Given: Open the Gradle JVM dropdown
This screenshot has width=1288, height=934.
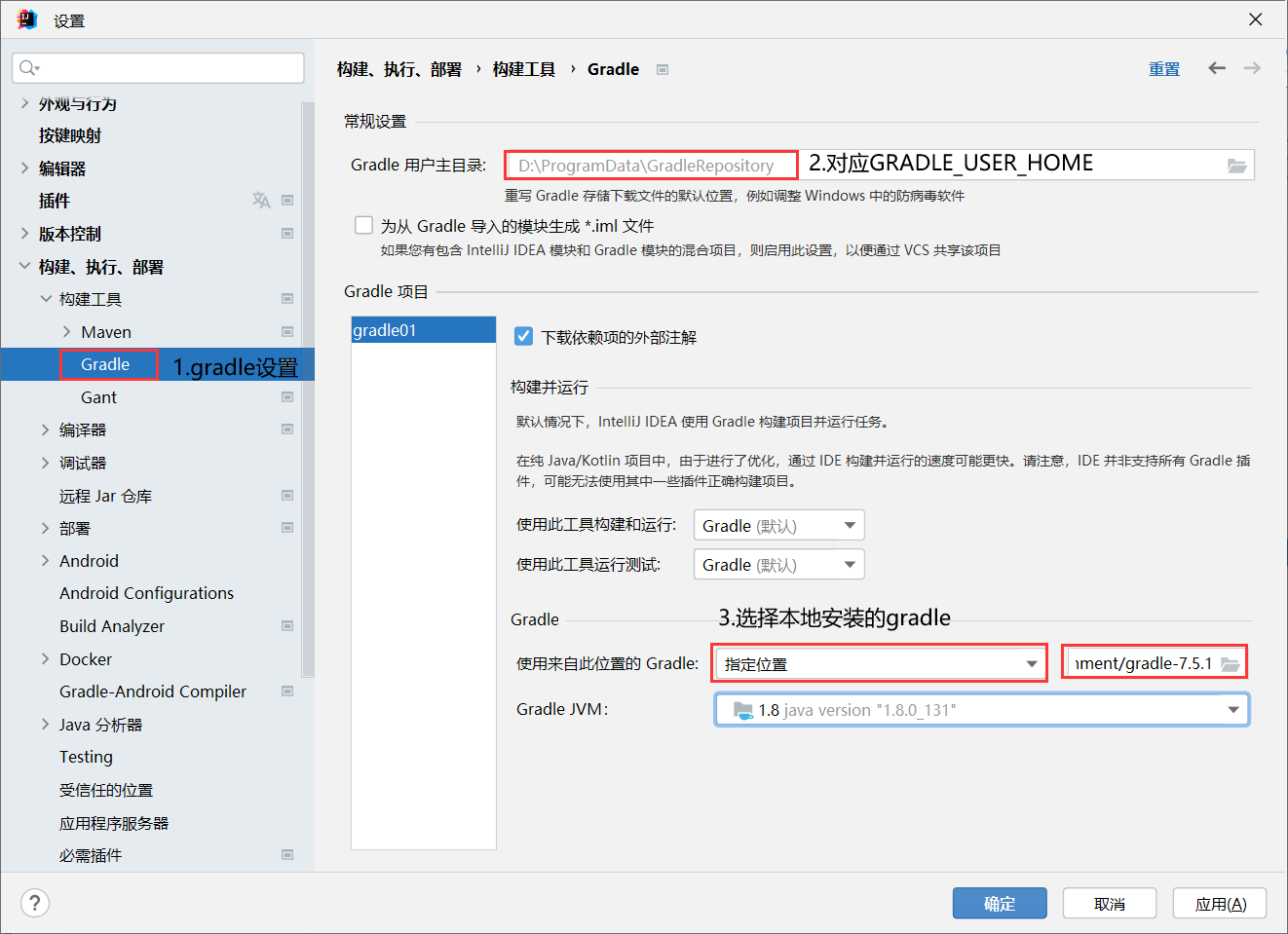Looking at the screenshot, I should coord(982,709).
